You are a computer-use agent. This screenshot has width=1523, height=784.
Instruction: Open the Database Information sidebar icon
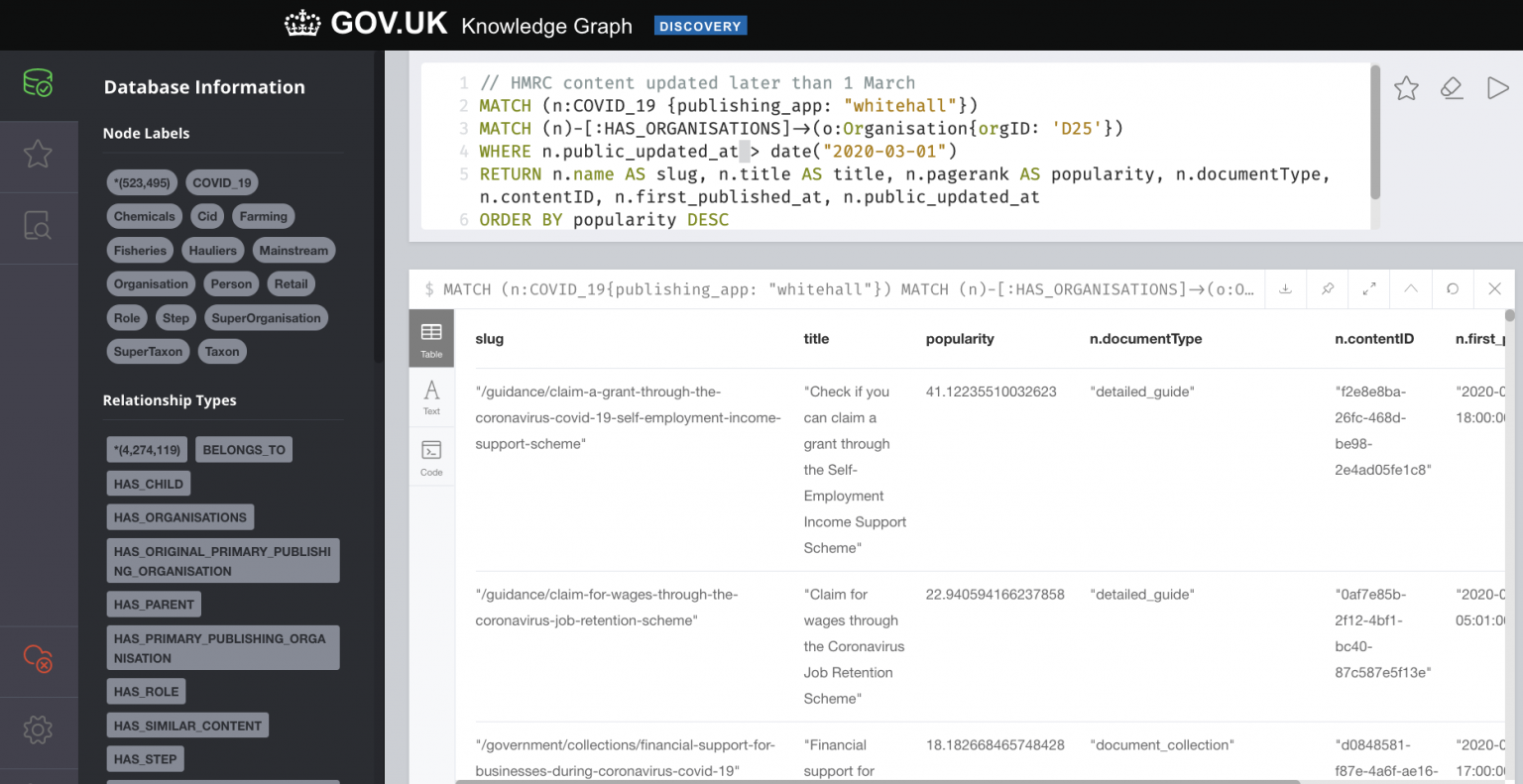pyautogui.click(x=39, y=84)
